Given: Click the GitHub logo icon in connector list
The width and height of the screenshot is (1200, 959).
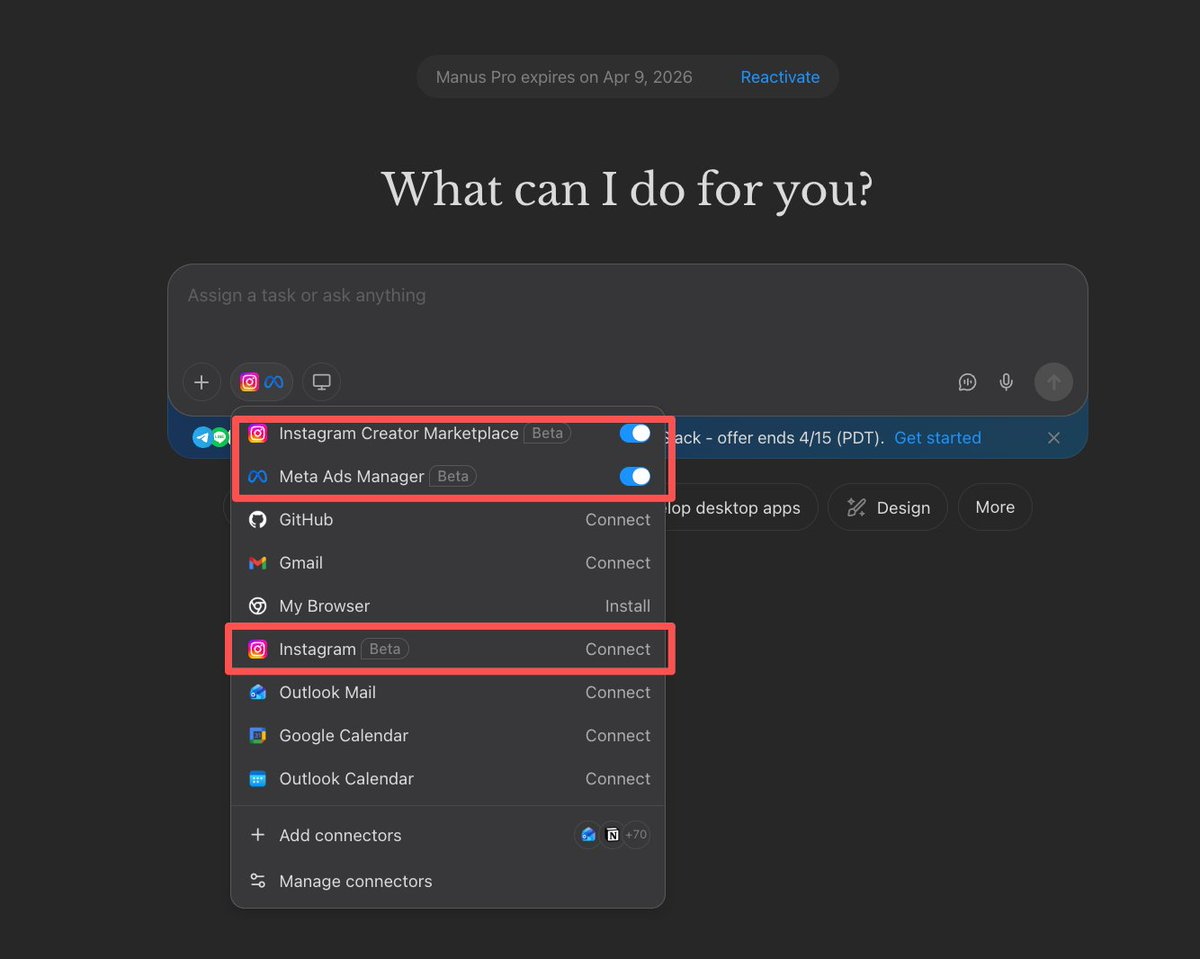Looking at the screenshot, I should click(257, 520).
